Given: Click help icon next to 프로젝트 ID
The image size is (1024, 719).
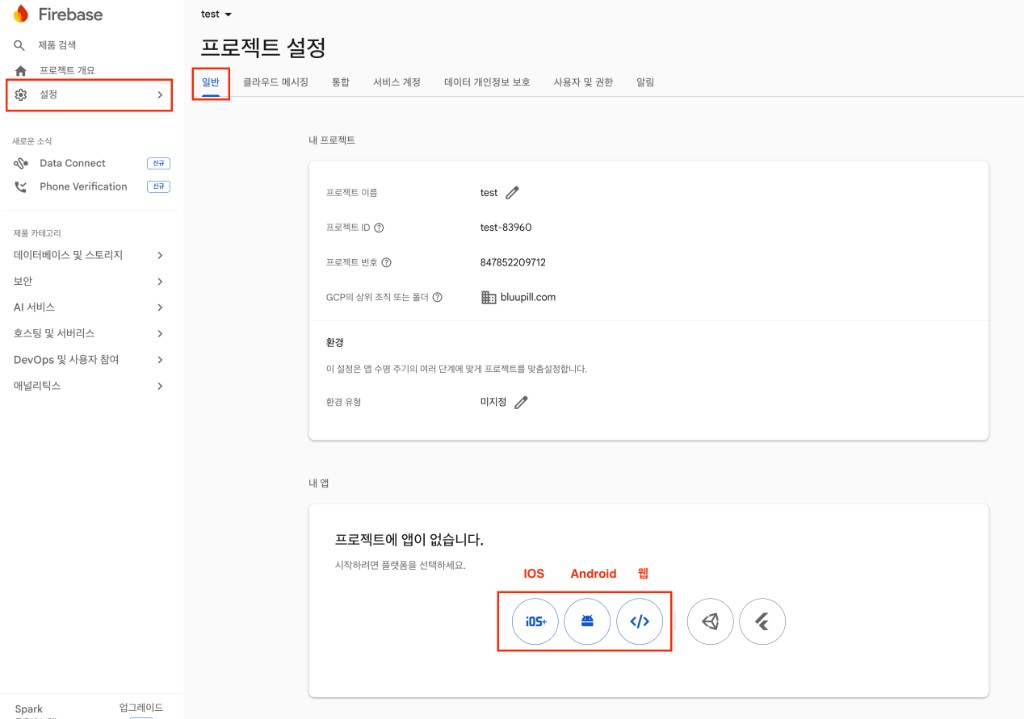Looking at the screenshot, I should 379,228.
